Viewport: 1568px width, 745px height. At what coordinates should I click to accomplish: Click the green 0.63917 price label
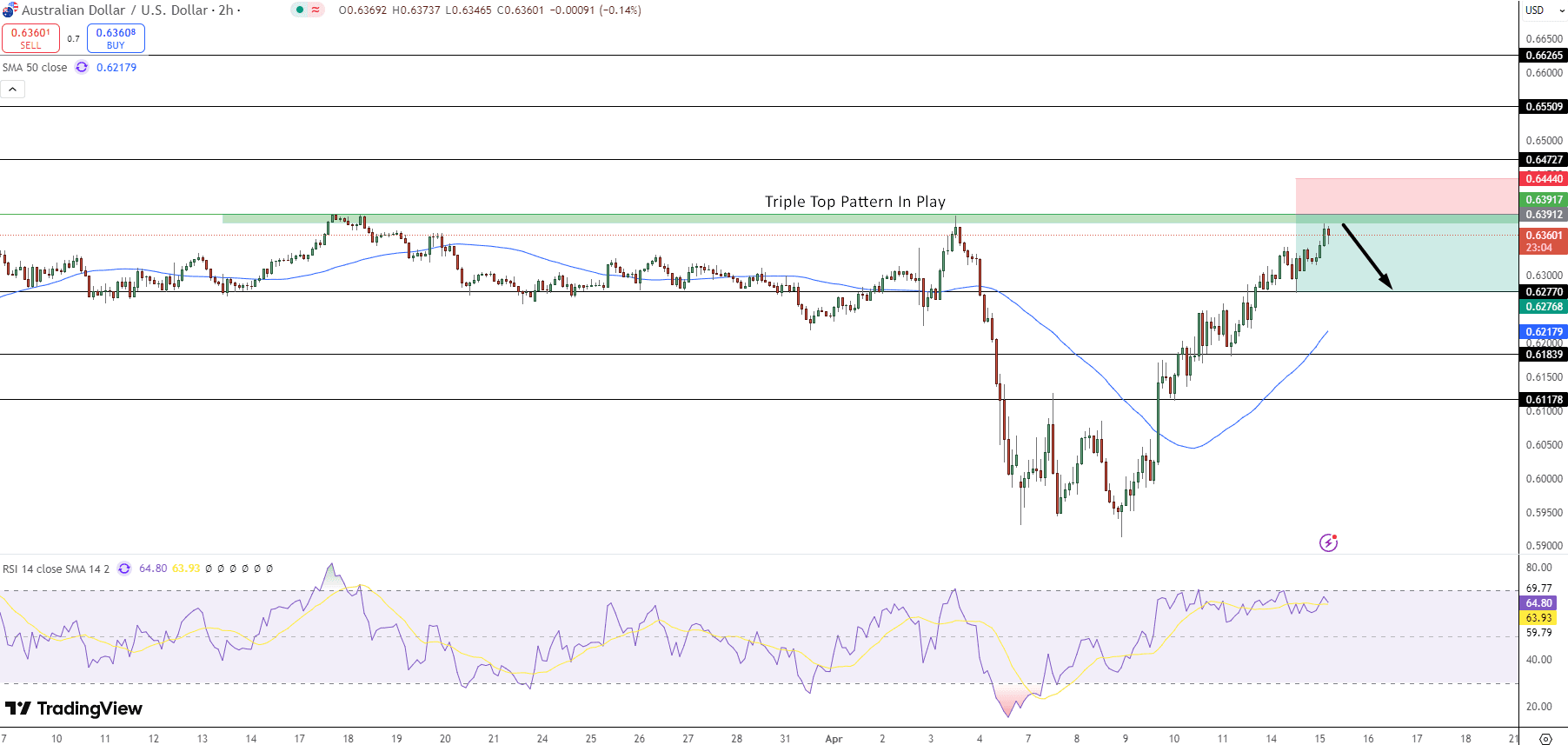1544,200
